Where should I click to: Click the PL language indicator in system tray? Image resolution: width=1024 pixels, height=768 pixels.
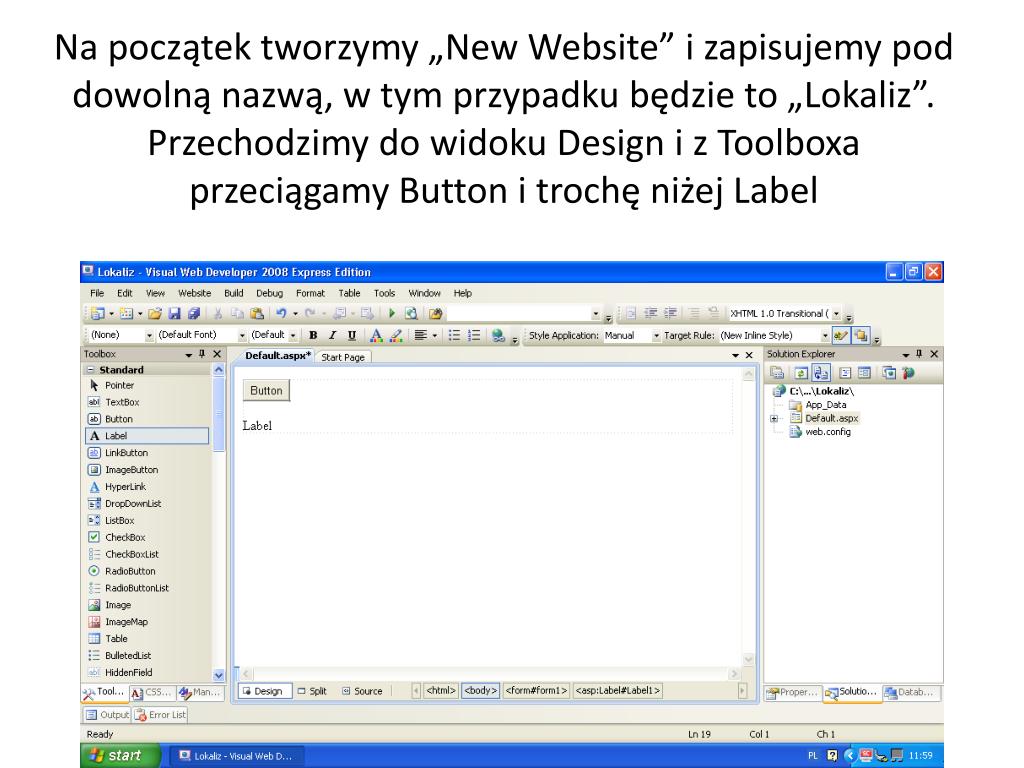812,756
